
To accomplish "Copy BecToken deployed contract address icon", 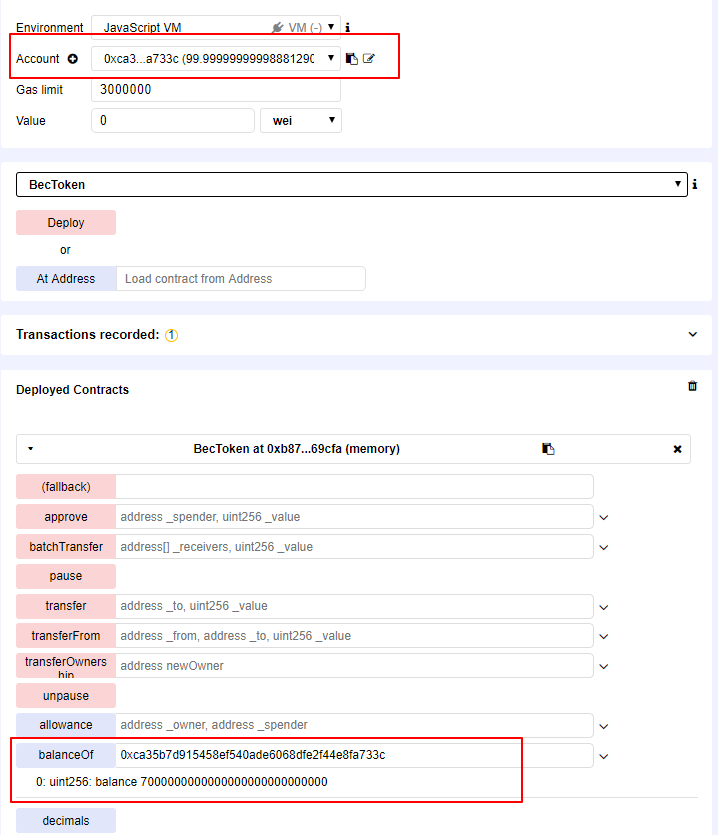I will (548, 449).
